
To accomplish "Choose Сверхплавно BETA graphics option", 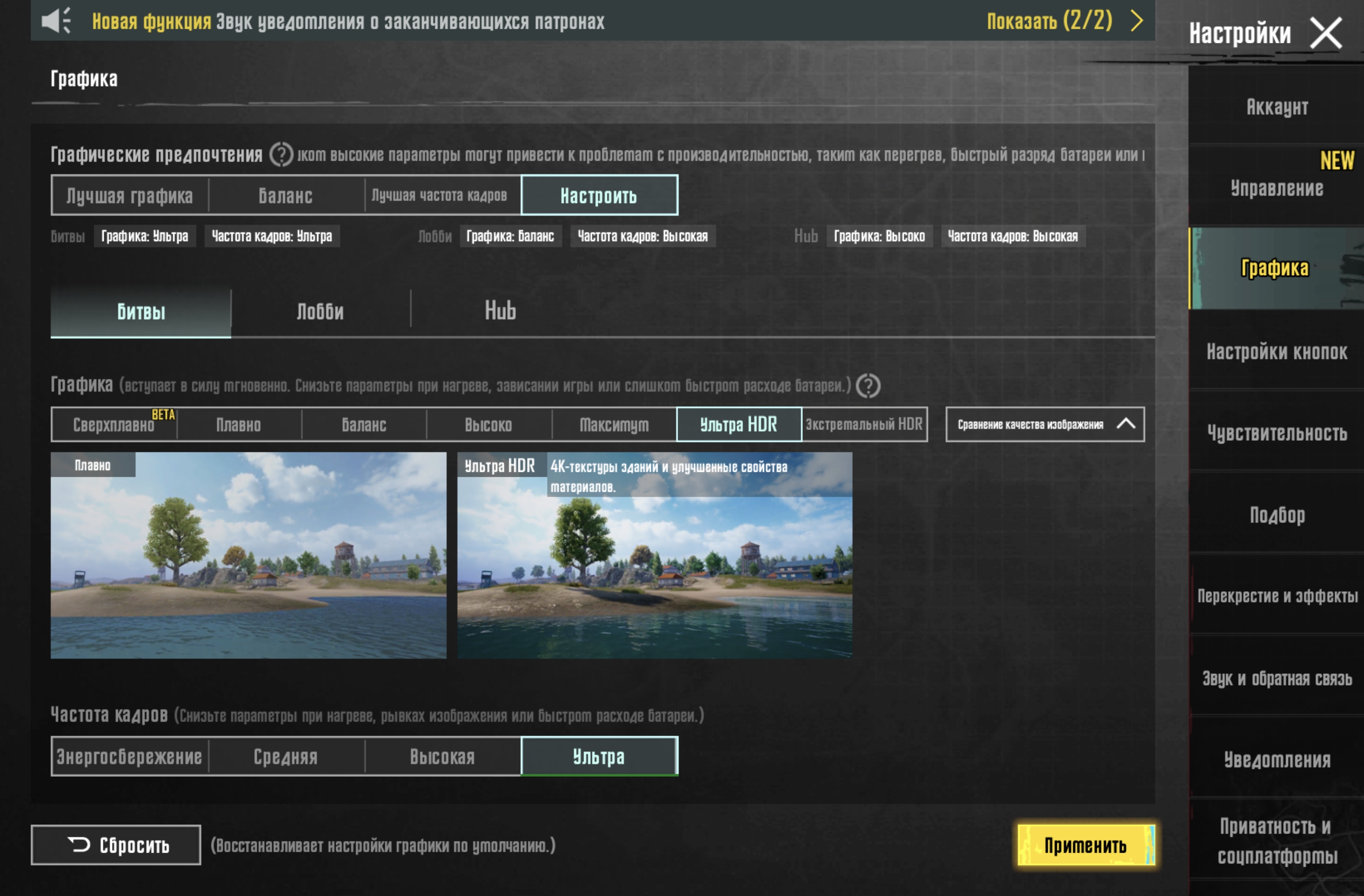I will point(114,425).
